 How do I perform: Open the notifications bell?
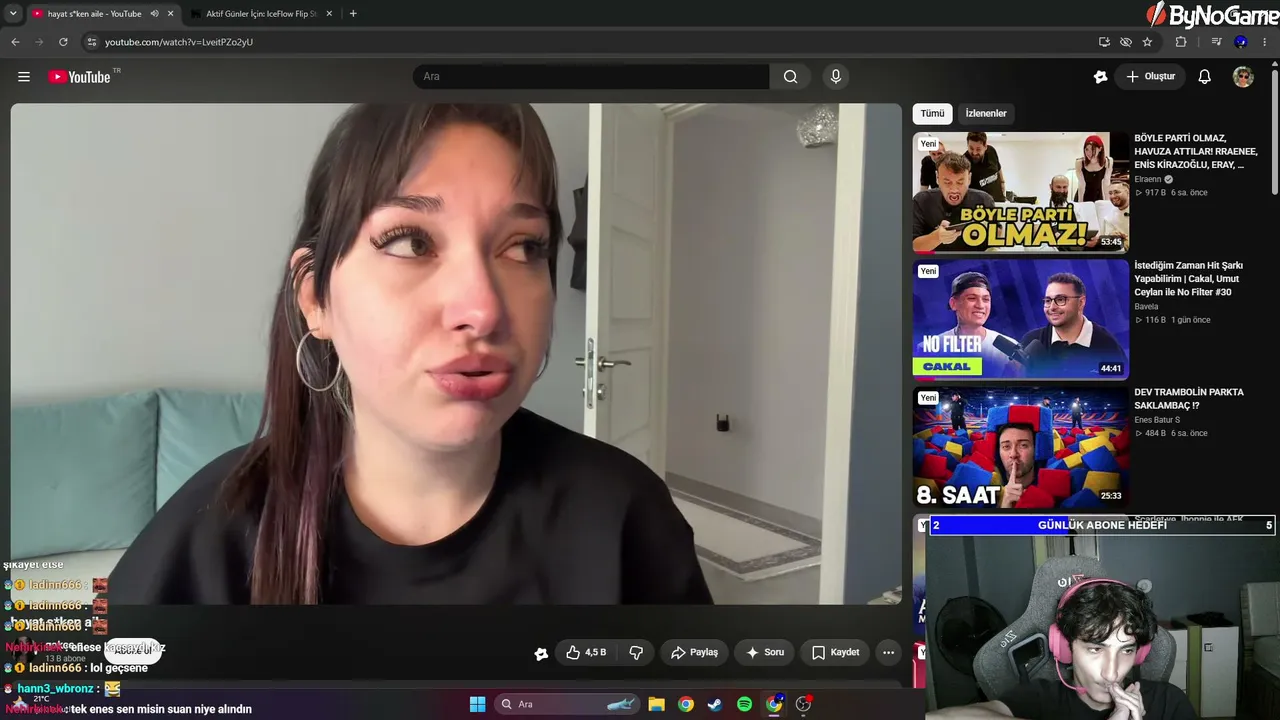point(1205,77)
